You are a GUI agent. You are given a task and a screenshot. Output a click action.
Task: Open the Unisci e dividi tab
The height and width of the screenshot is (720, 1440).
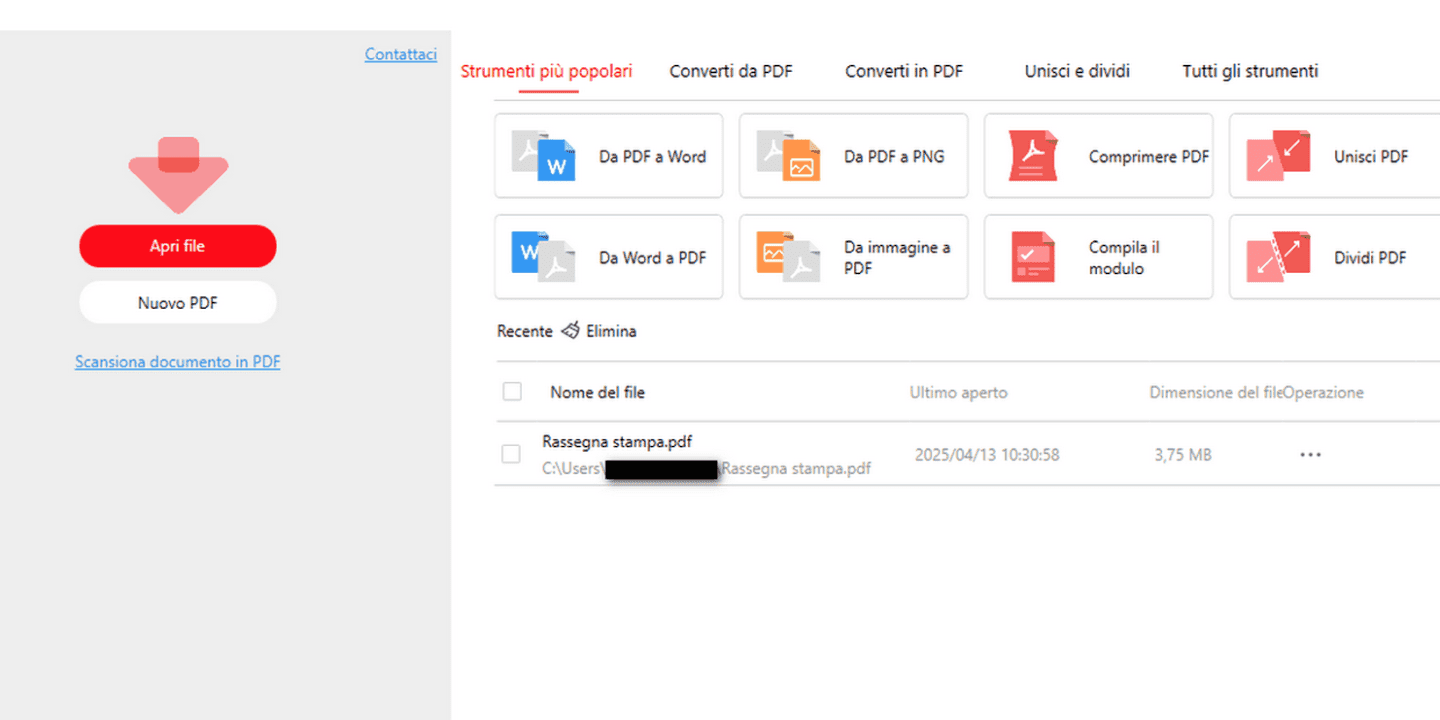[x=1077, y=71]
